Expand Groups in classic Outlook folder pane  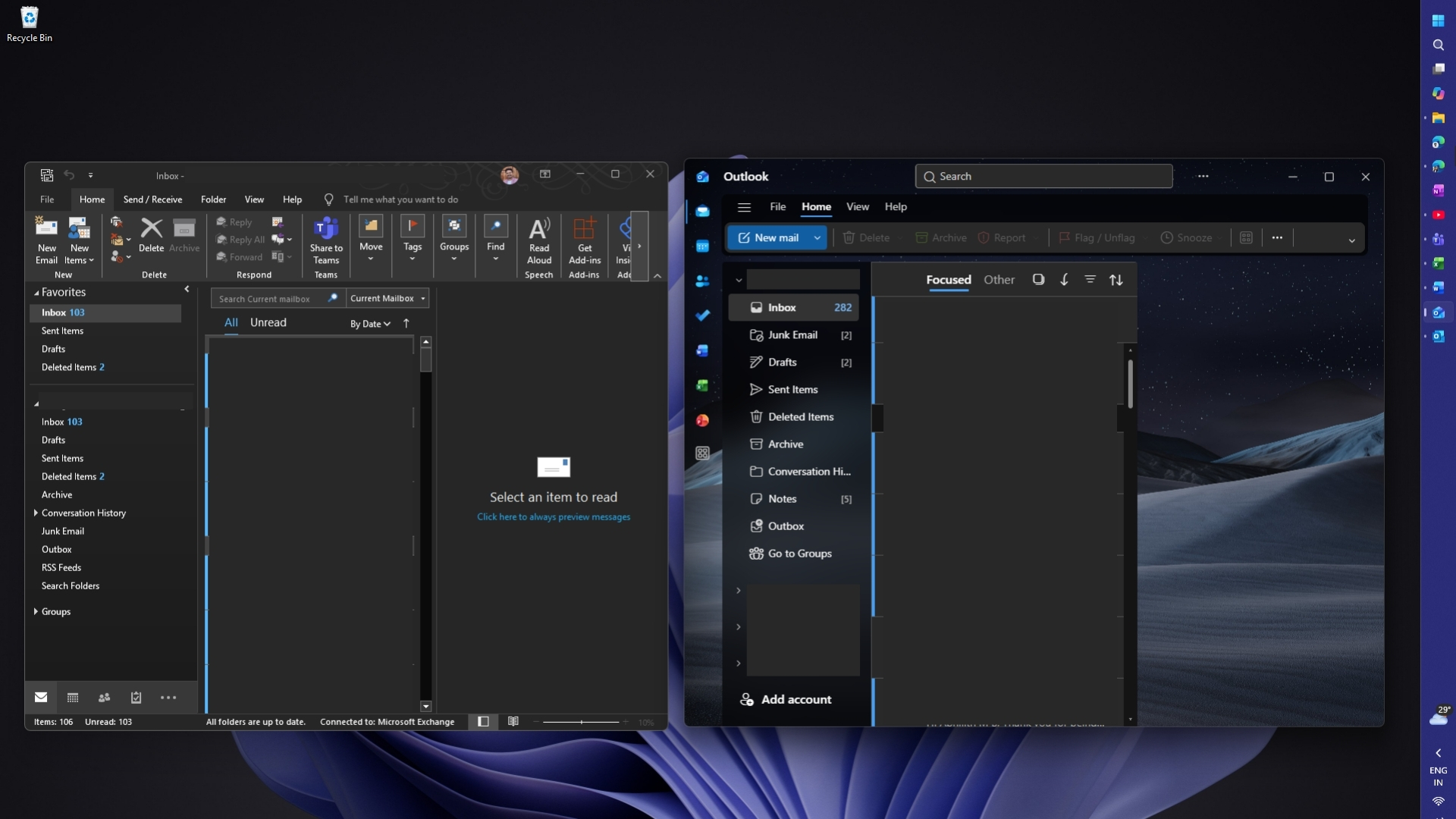[36, 612]
